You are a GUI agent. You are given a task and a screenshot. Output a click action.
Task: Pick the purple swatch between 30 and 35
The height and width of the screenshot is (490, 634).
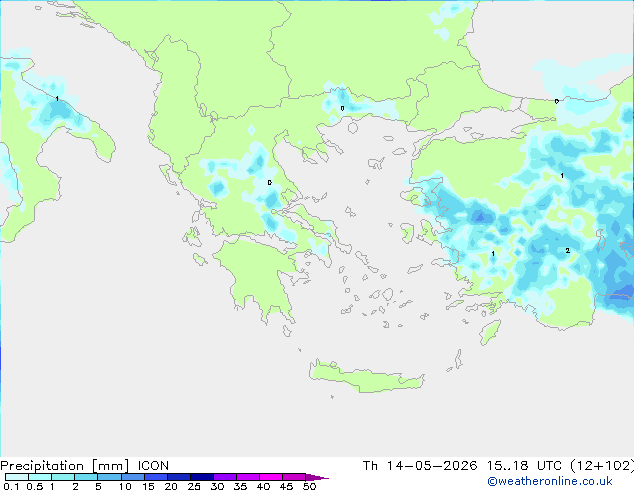coord(225,477)
